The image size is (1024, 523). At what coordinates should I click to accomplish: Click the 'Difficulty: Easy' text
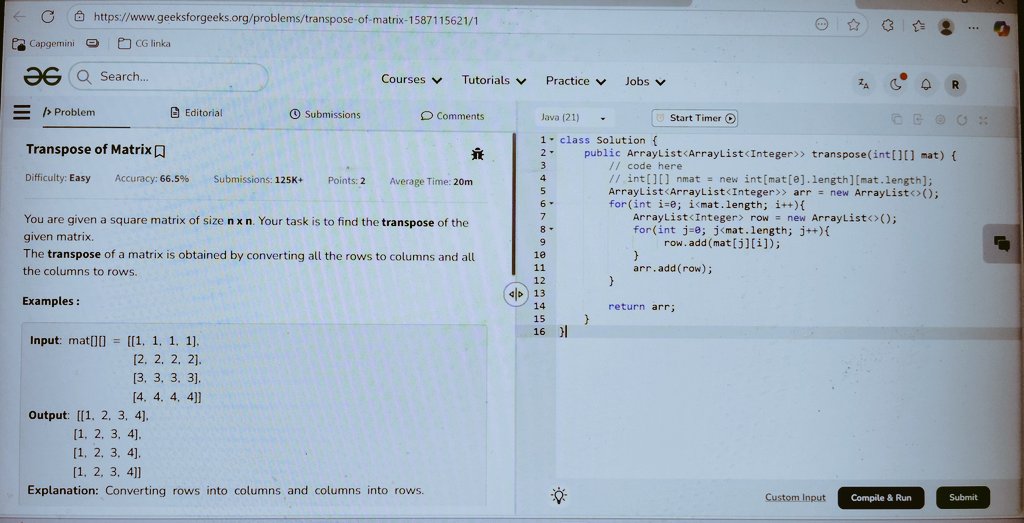[57, 178]
